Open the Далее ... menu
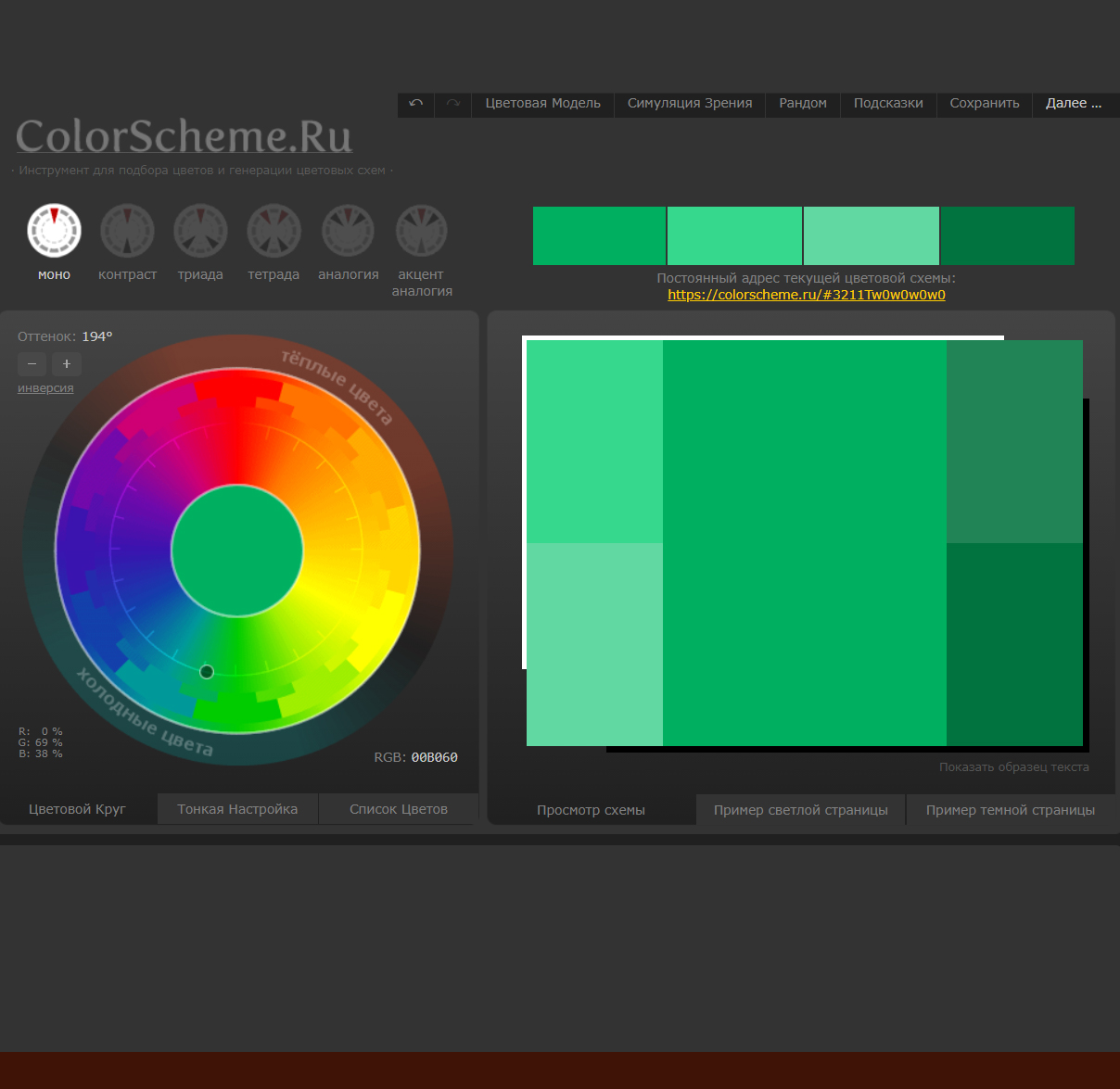This screenshot has height=1089, width=1120. pos(1074,104)
